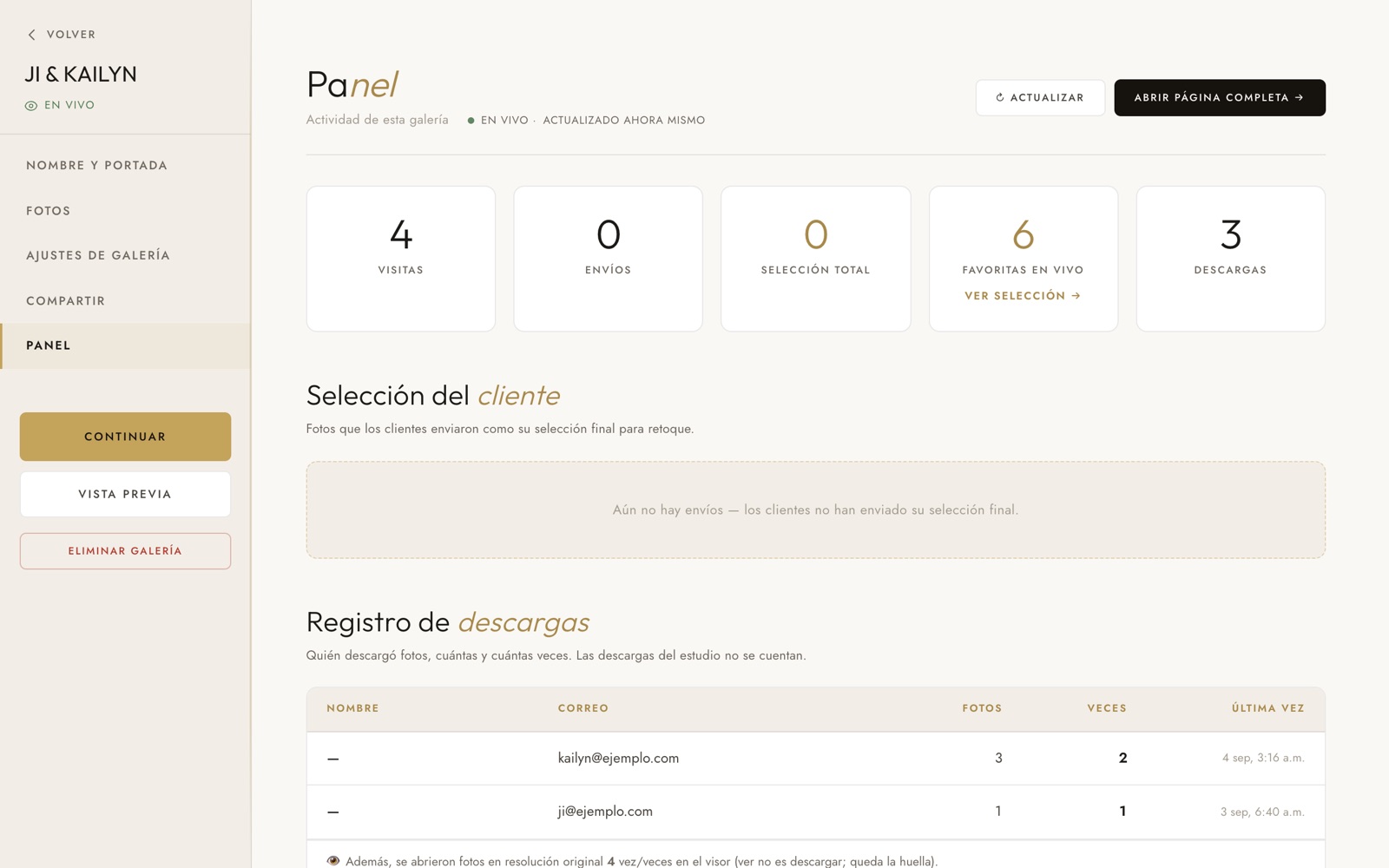
Task: Click the arrow icon in Abrir página completa
Action: [x=1299, y=97]
